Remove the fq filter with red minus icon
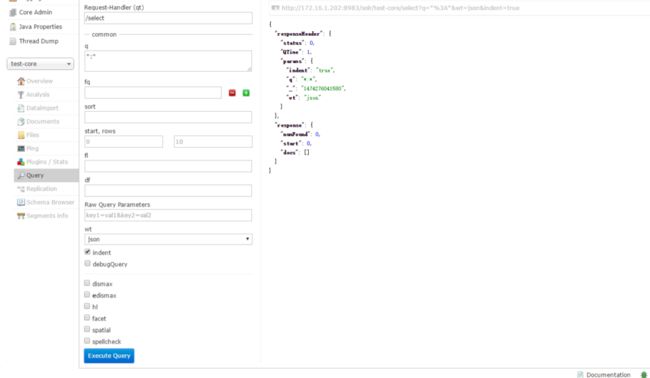Image resolution: width=650 pixels, height=378 pixels. click(232, 93)
